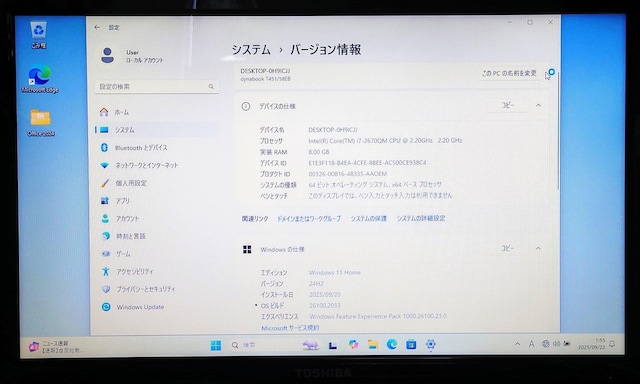
Task: Click the ゲーム controller icon
Action: (x=106, y=254)
